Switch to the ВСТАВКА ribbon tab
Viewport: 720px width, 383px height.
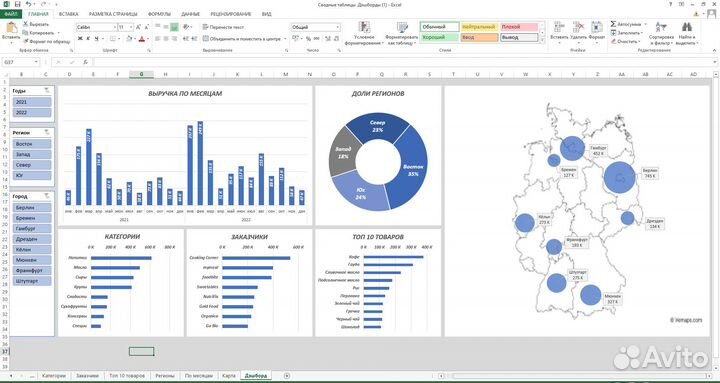pyautogui.click(x=68, y=14)
